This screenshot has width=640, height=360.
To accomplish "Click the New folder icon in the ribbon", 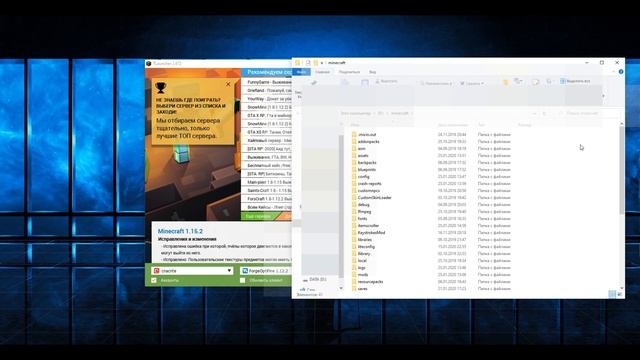I will [505, 83].
